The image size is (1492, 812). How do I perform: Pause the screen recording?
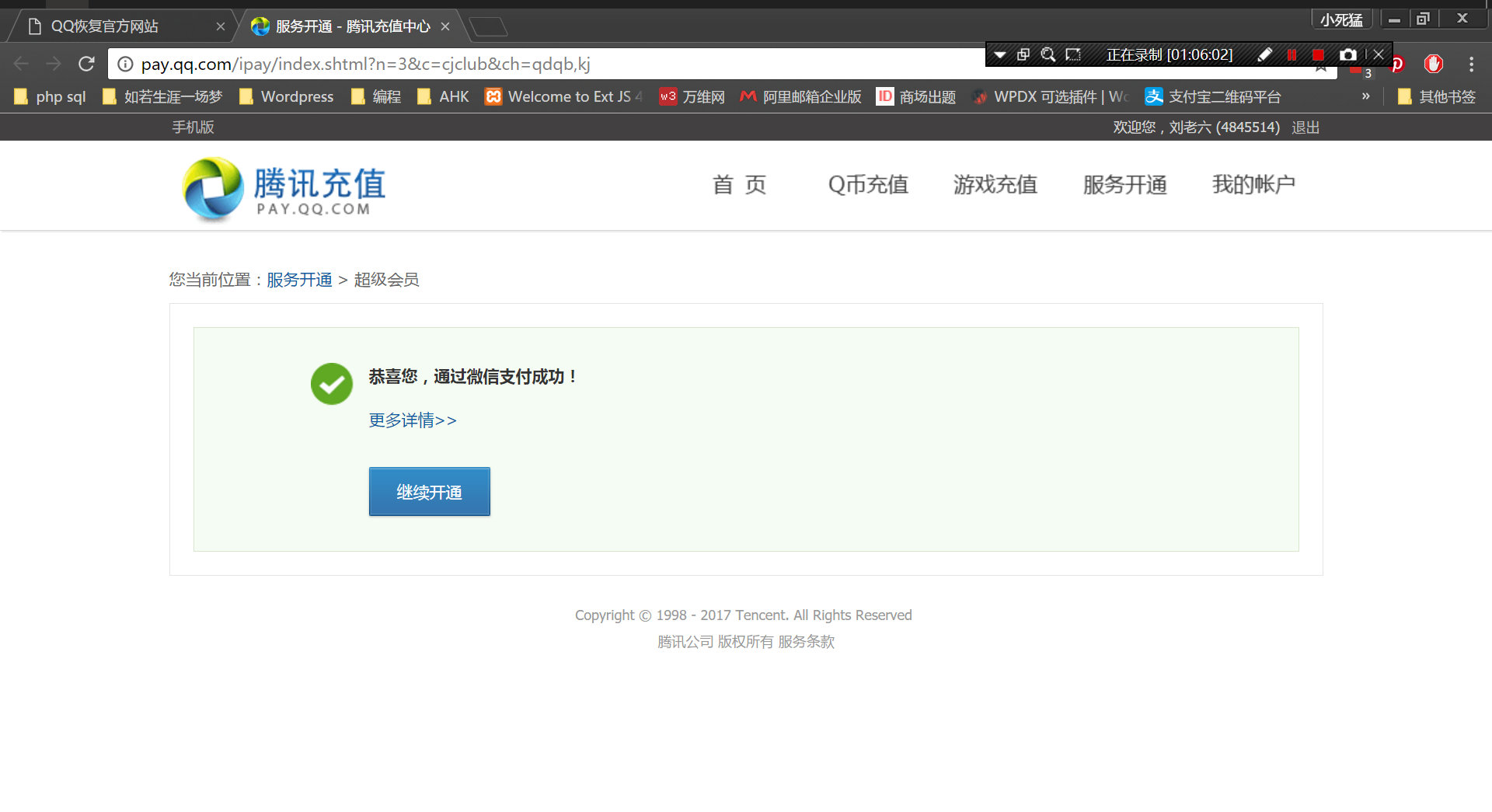[x=1292, y=54]
